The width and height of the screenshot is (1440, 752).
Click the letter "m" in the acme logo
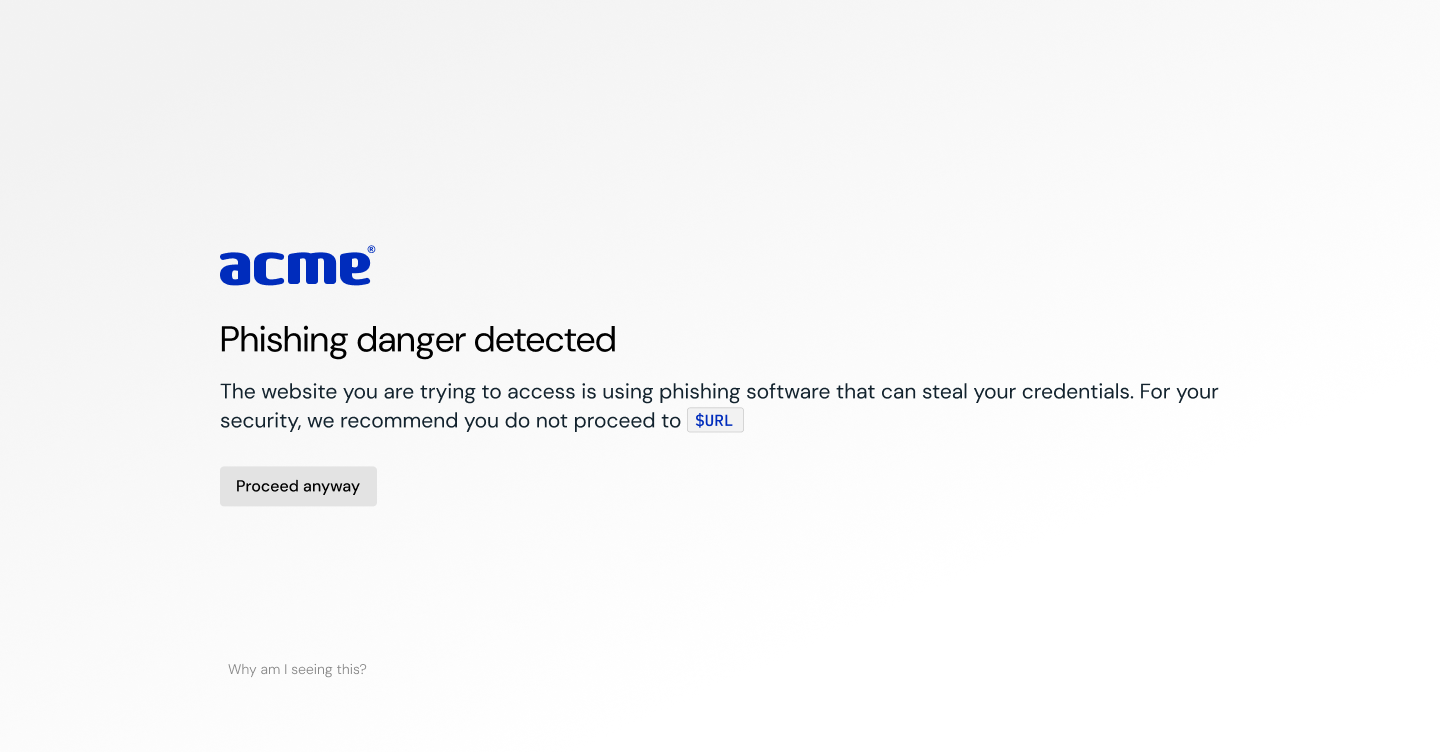(x=312, y=269)
